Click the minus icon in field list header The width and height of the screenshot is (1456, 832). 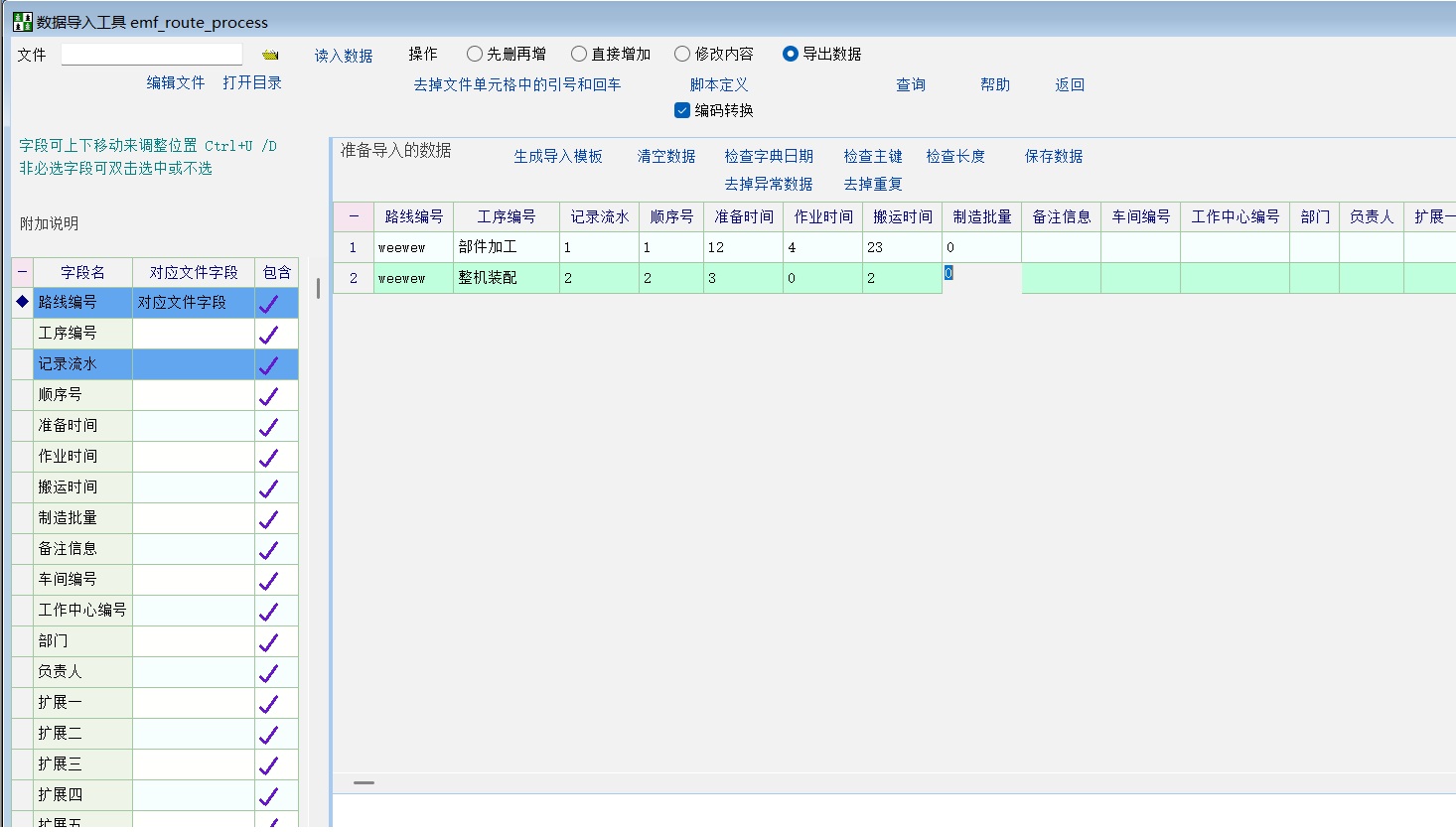click(x=22, y=272)
